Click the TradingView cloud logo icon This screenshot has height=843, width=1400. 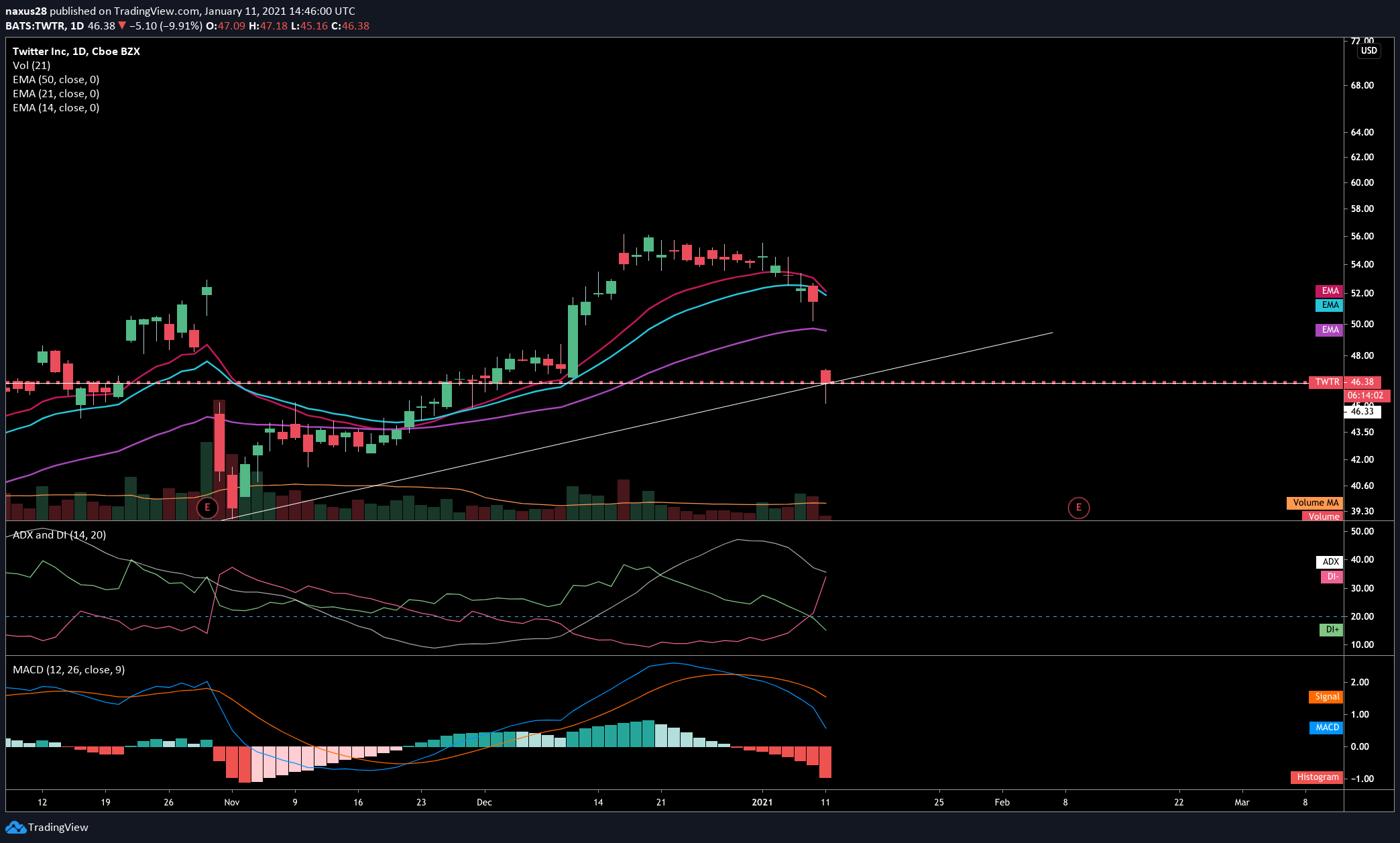click(x=15, y=828)
